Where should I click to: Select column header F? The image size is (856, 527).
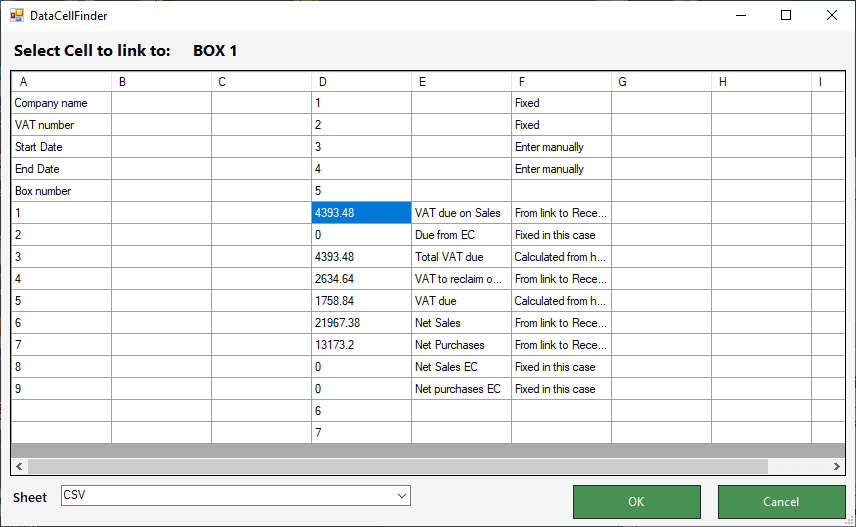click(x=561, y=82)
